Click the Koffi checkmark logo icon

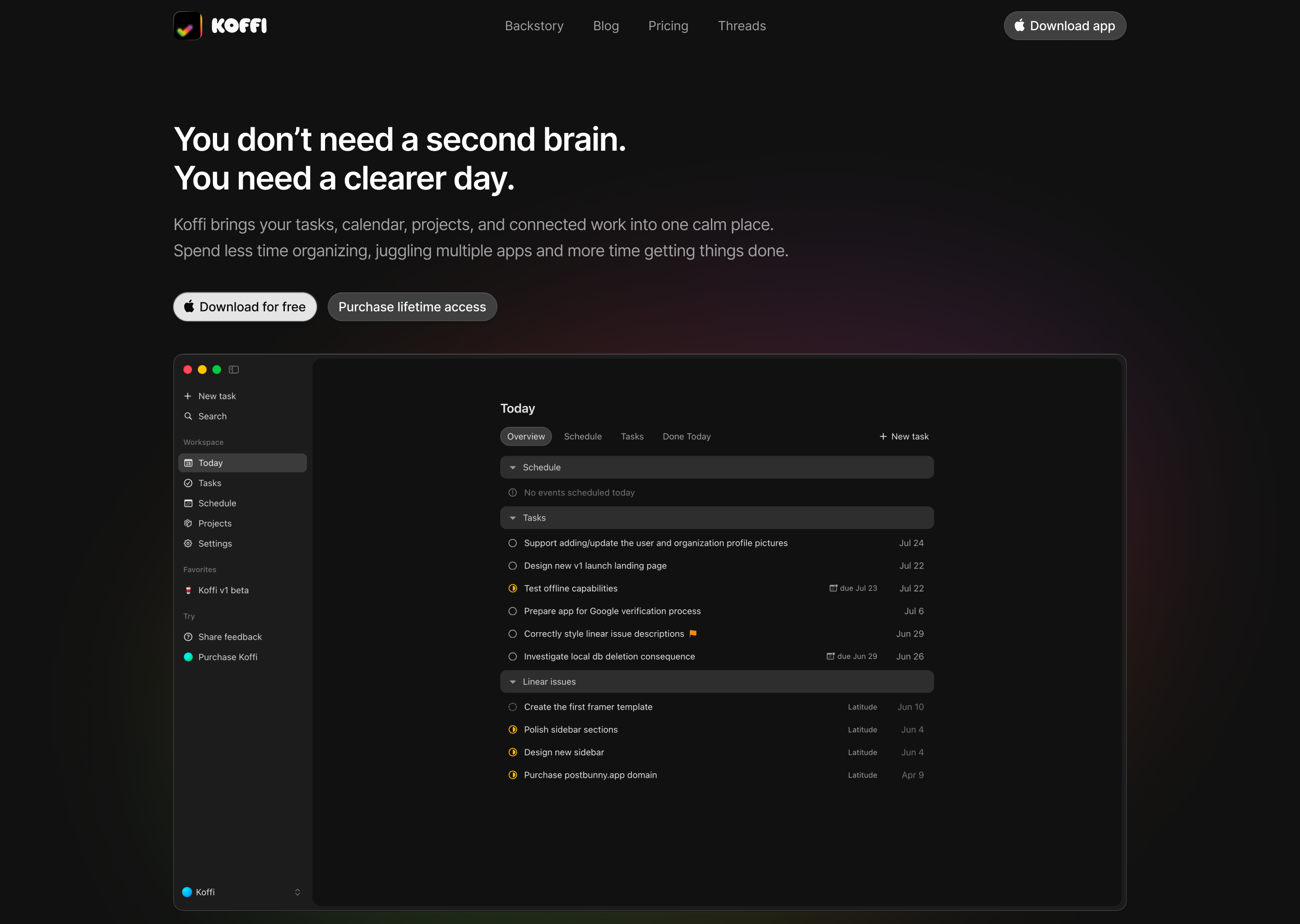[x=188, y=26]
